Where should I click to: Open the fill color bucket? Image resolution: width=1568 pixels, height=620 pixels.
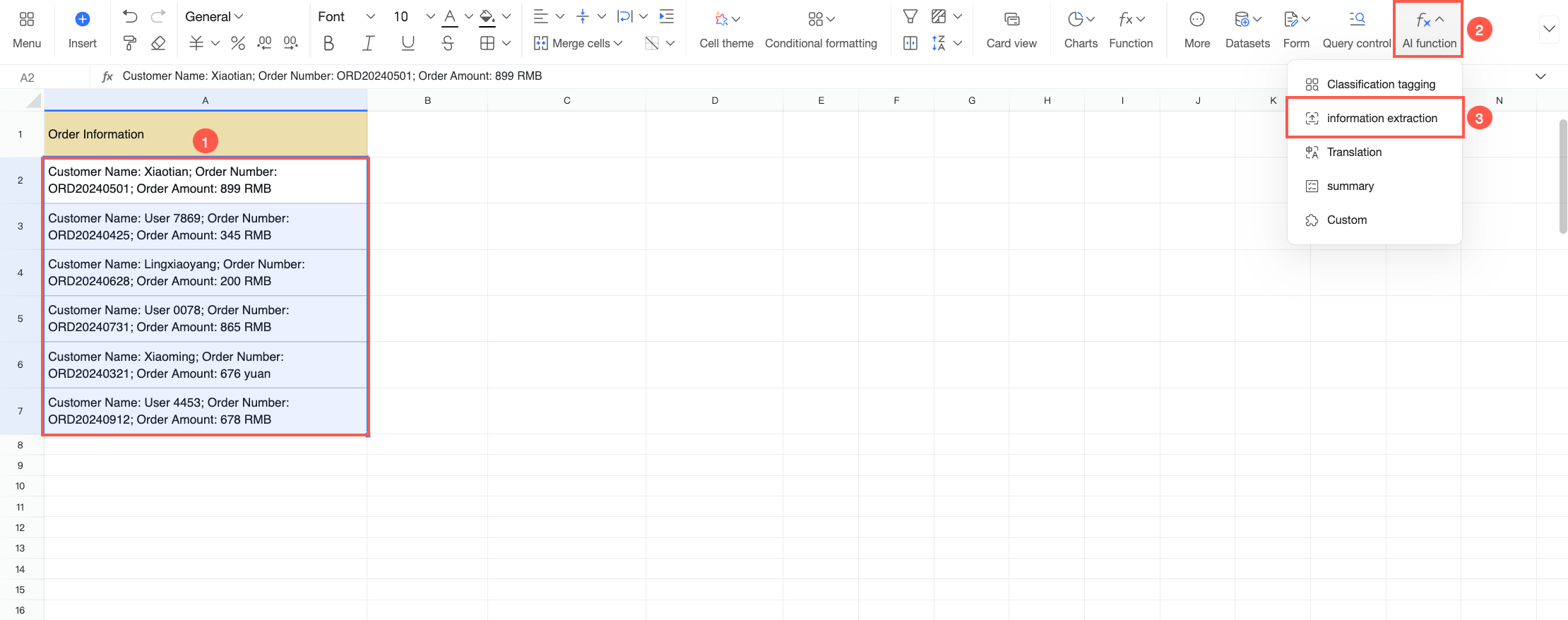[487, 16]
